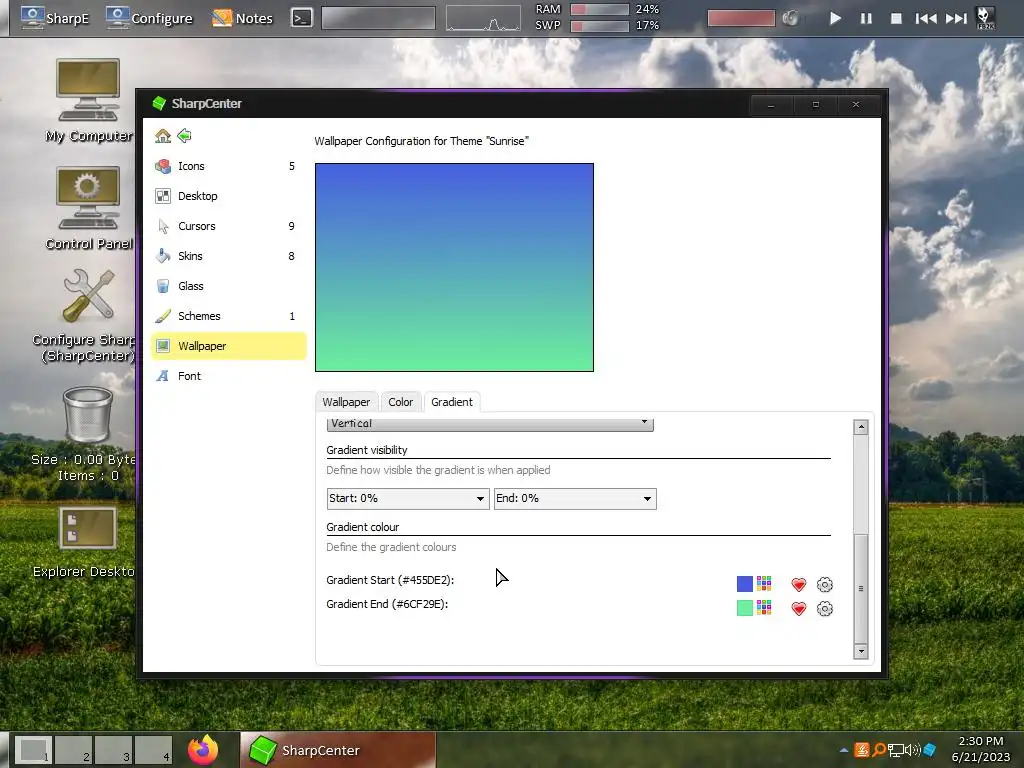
Task: Click the green Gradient End color swatch
Action: click(x=744, y=608)
